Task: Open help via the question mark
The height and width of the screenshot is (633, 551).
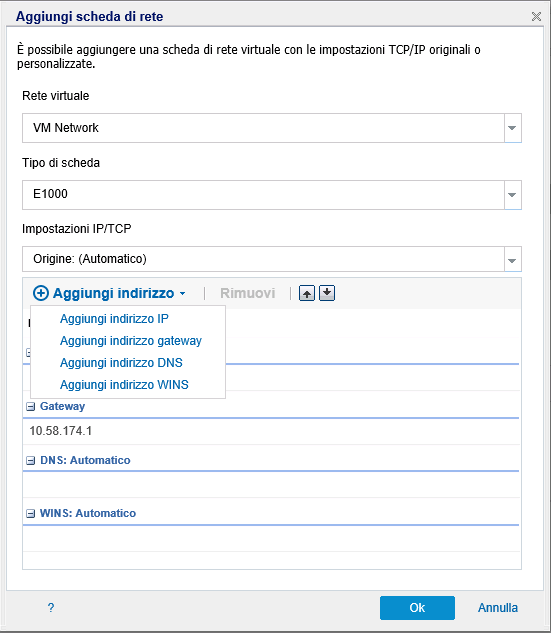Action: tap(50, 608)
